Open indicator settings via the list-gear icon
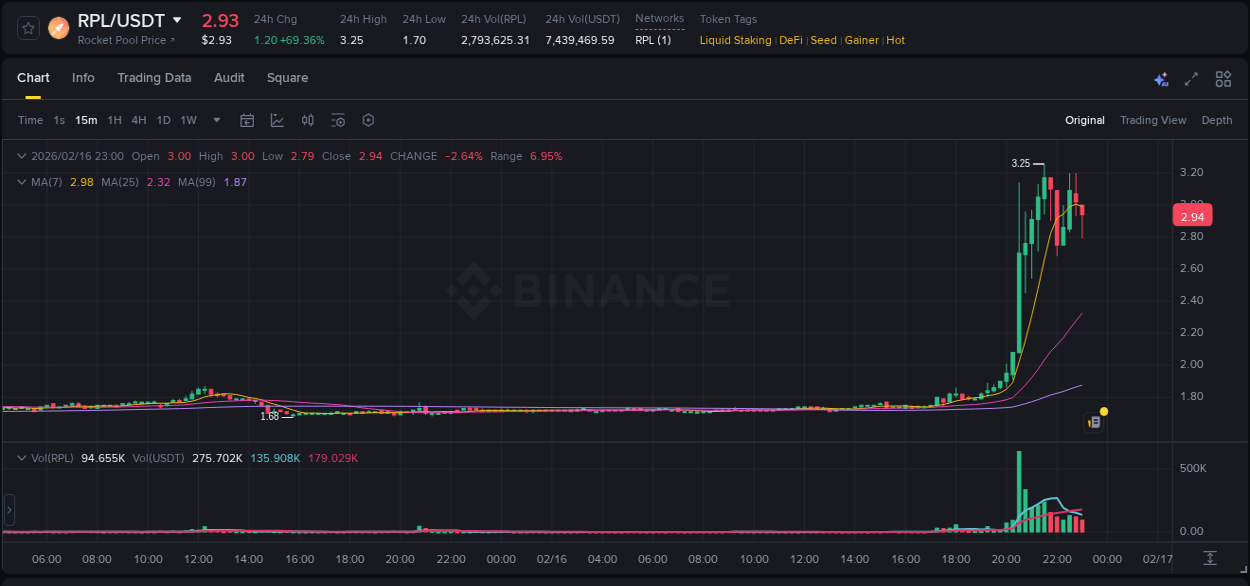 pyautogui.click(x=338, y=120)
